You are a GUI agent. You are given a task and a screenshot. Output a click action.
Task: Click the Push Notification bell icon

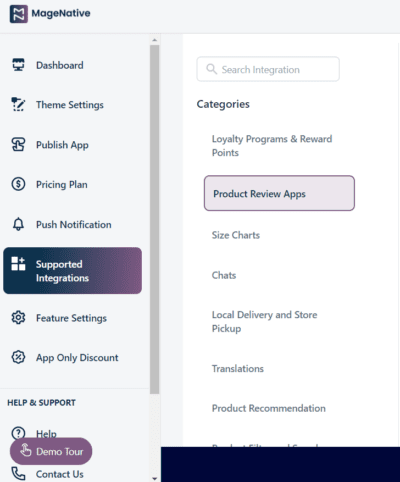[x=18, y=224]
